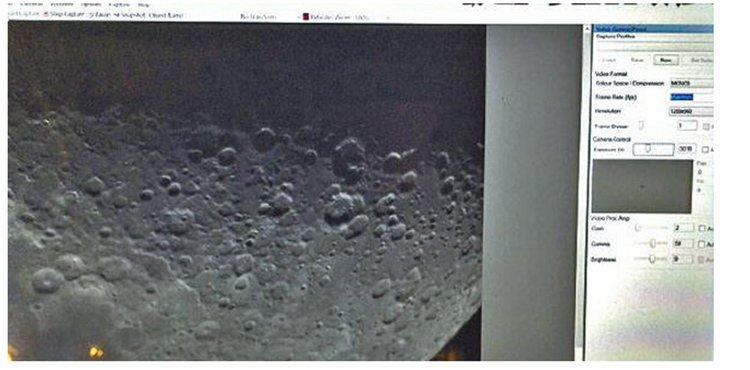This screenshot has height=370, width=750.
Task: Open the Zoom 100% dropdown
Action: (370, 17)
